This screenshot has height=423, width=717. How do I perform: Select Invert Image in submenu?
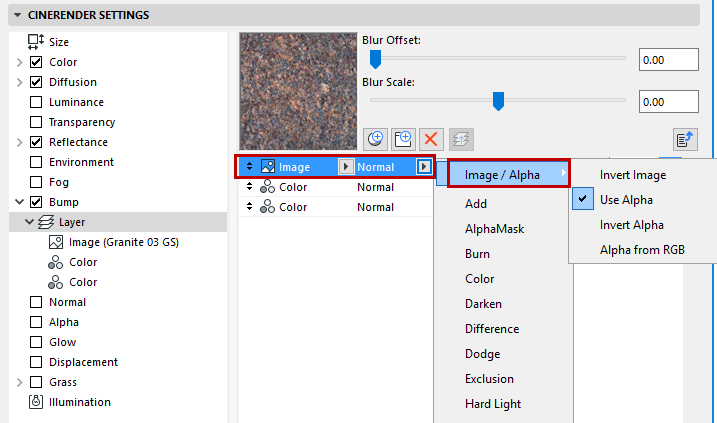coord(633,175)
